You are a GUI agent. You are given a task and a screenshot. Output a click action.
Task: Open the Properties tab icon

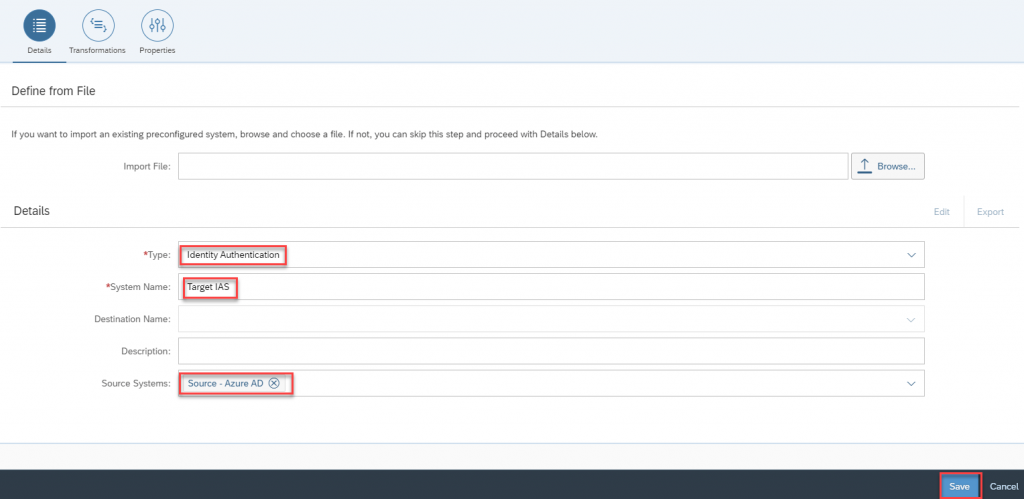pyautogui.click(x=157, y=25)
